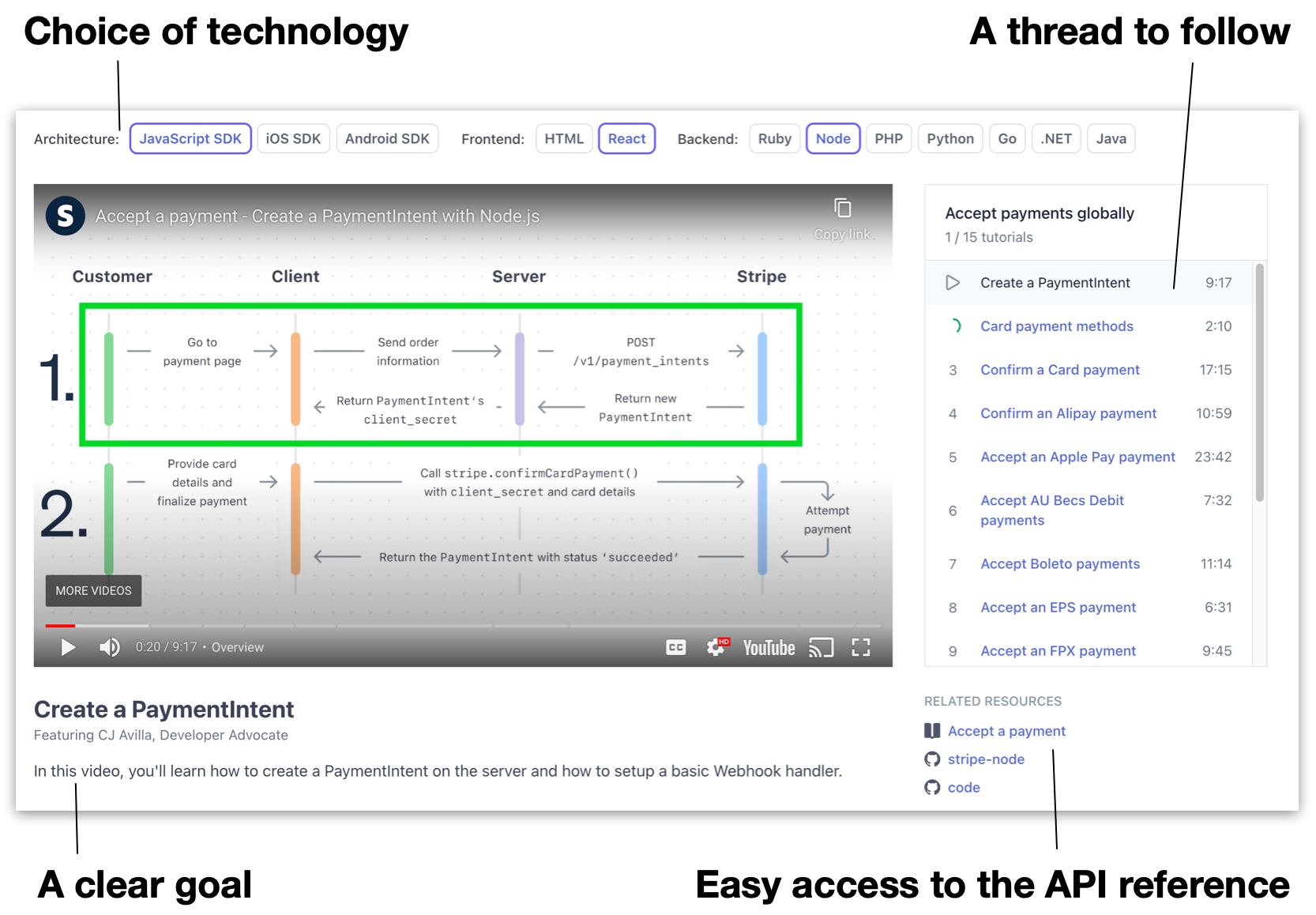The height and width of the screenshot is (915, 1316).
Task: Click the GitHub icon beside stripe-node
Action: click(932, 759)
